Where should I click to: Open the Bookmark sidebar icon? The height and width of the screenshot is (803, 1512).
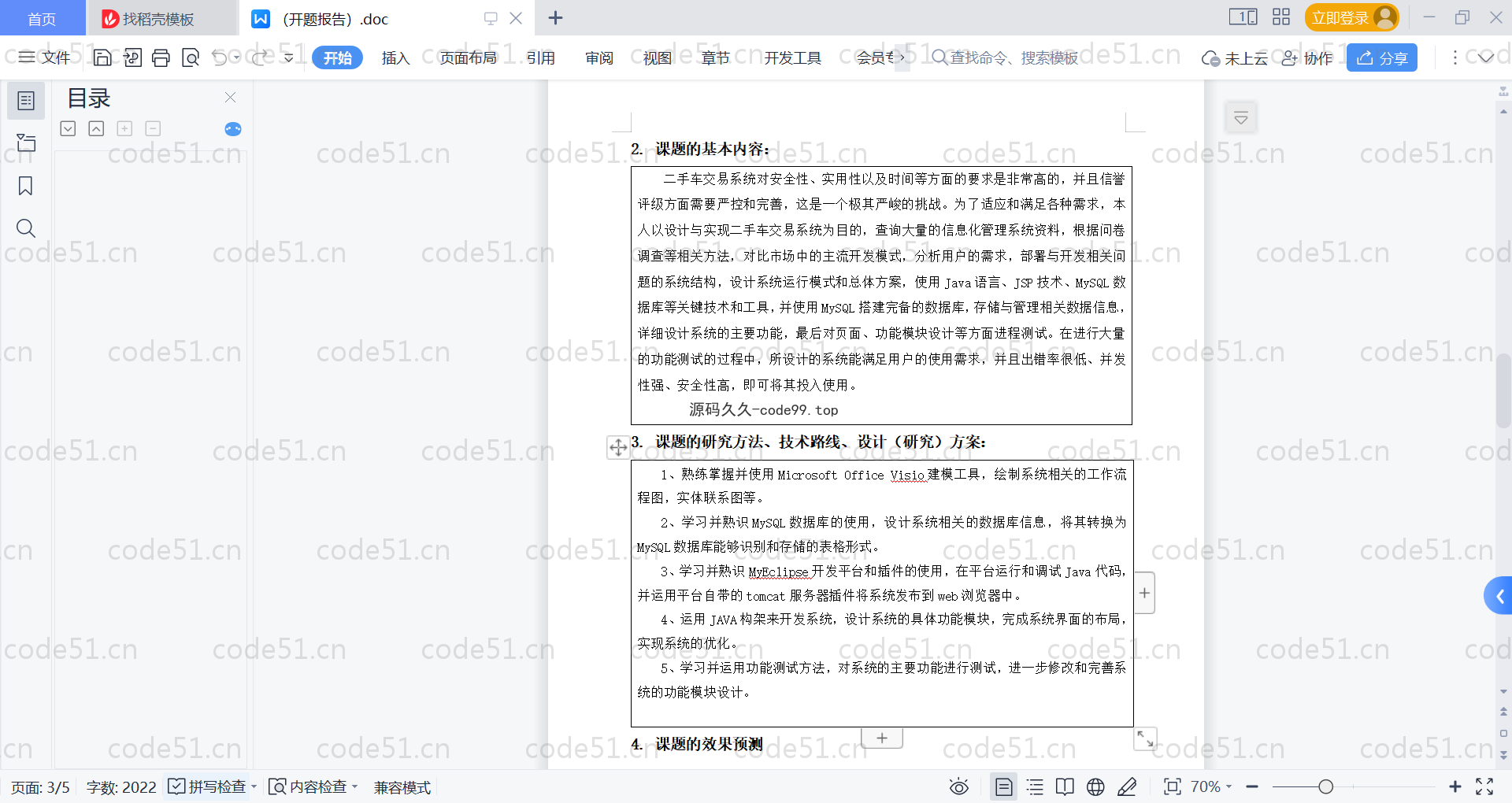click(26, 186)
